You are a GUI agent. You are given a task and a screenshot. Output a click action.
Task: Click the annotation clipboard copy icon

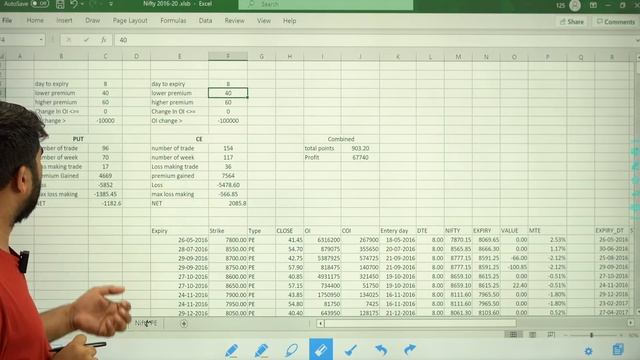pyautogui.click(x=618, y=350)
